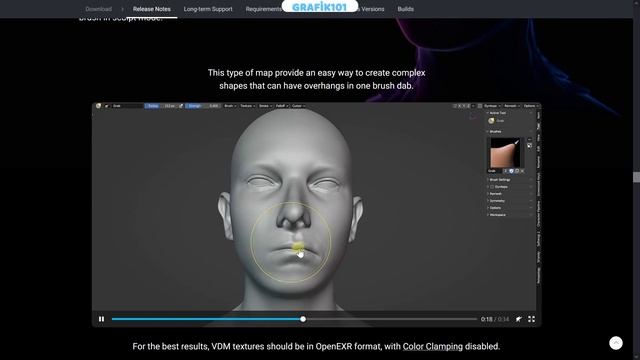Click the brush name field in header

point(127,106)
